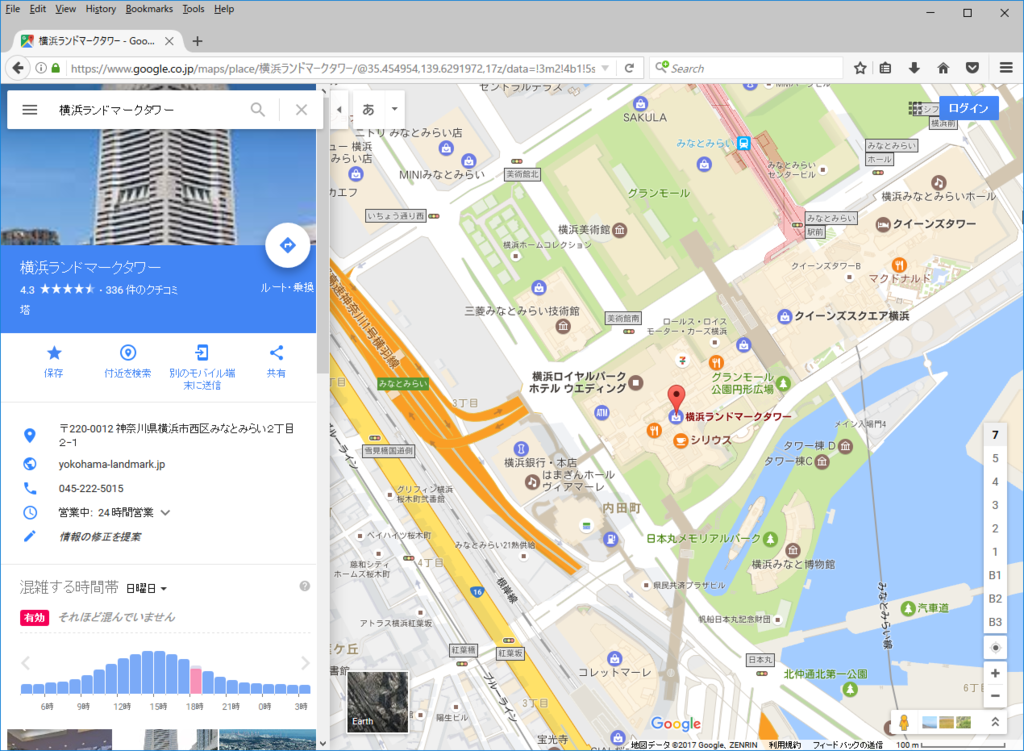Click the ログイン login button
Viewport: 1024px width, 751px height.
pyautogui.click(x=968, y=108)
